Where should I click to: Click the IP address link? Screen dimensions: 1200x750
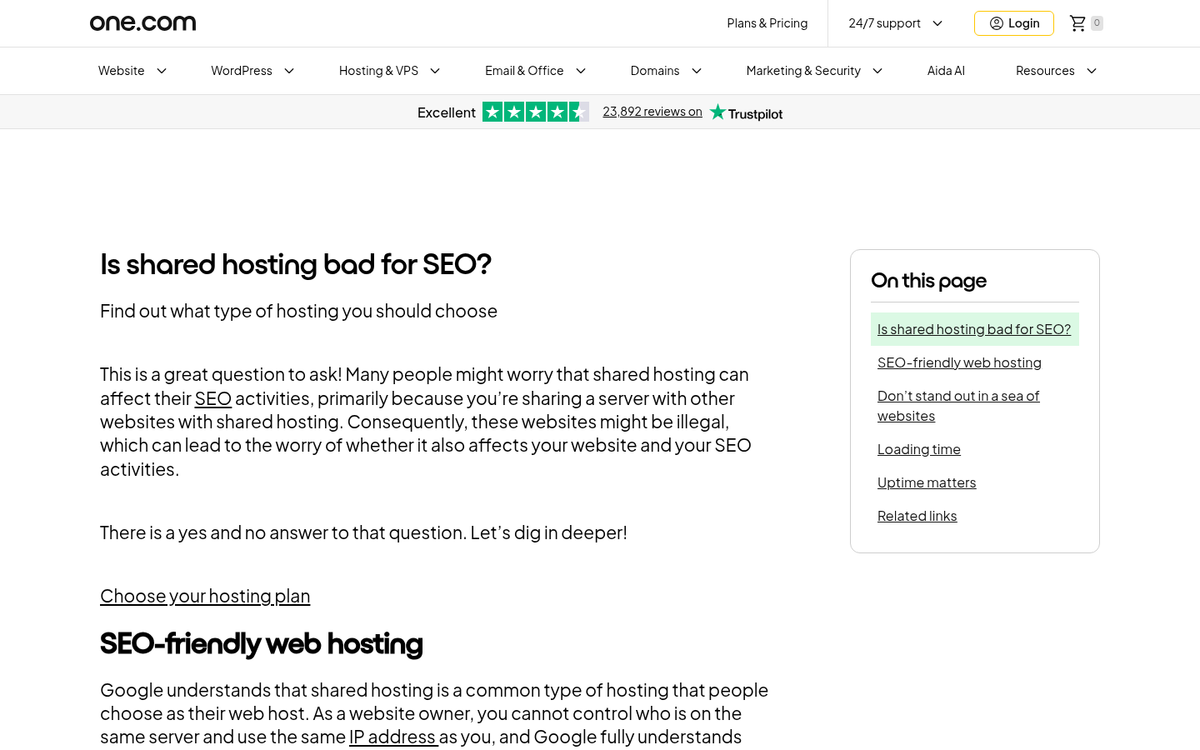coord(392,736)
